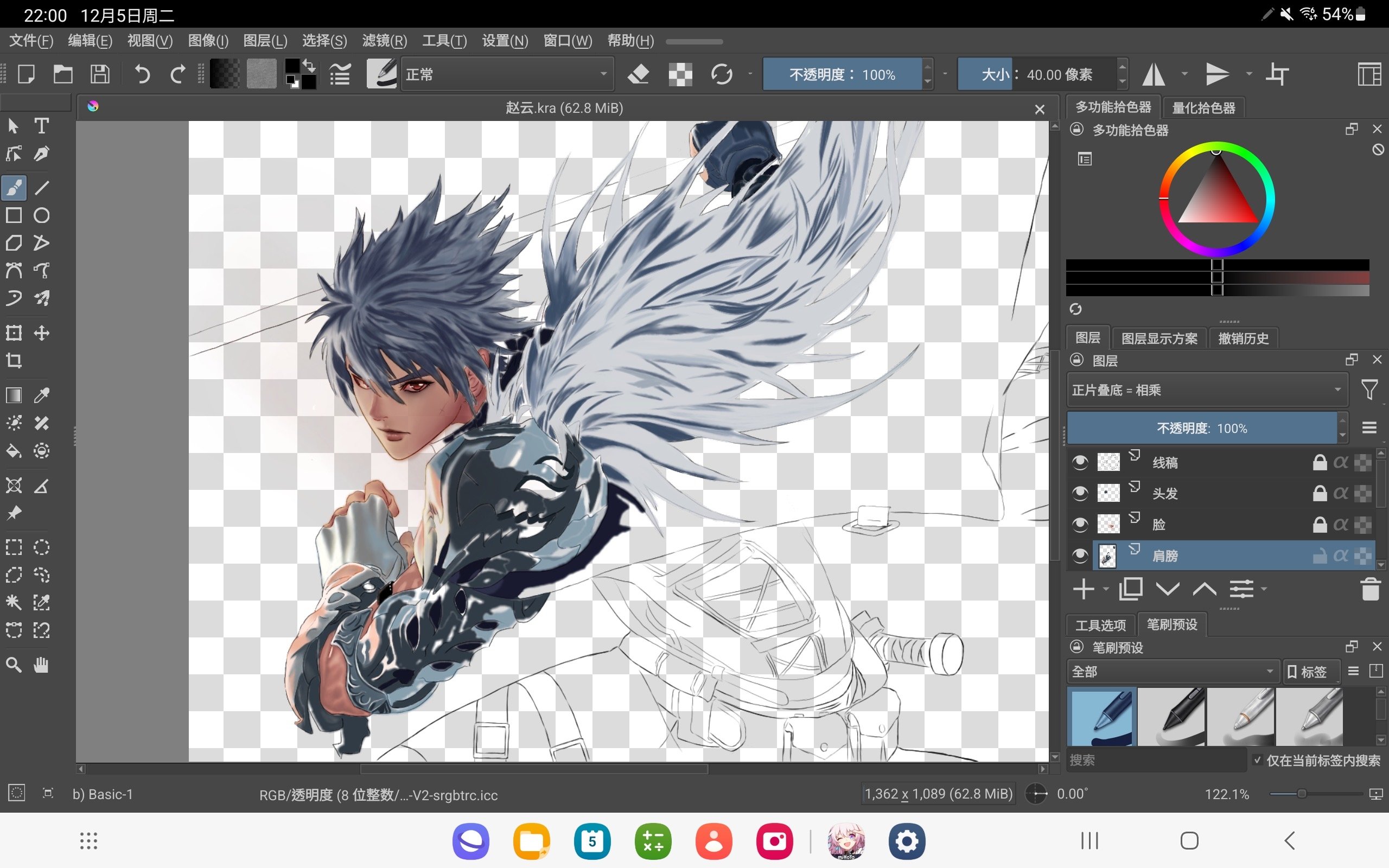Switch to 工具选项 tab
Image resolution: width=1389 pixels, height=868 pixels.
click(x=1100, y=624)
